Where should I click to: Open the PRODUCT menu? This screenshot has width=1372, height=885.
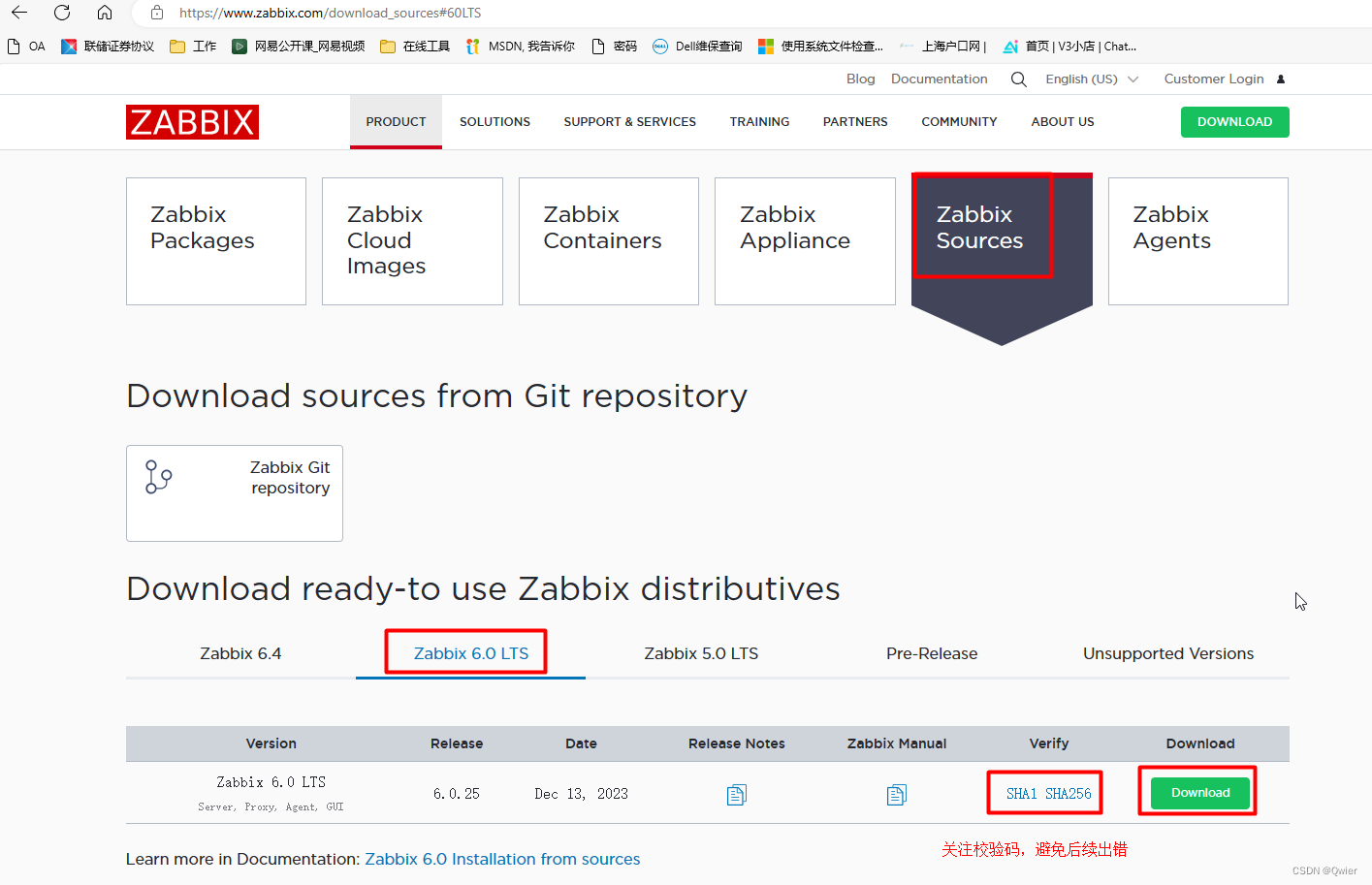[396, 121]
